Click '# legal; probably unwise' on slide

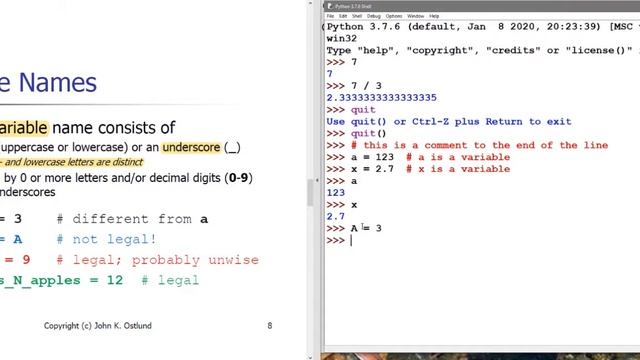tap(158, 260)
